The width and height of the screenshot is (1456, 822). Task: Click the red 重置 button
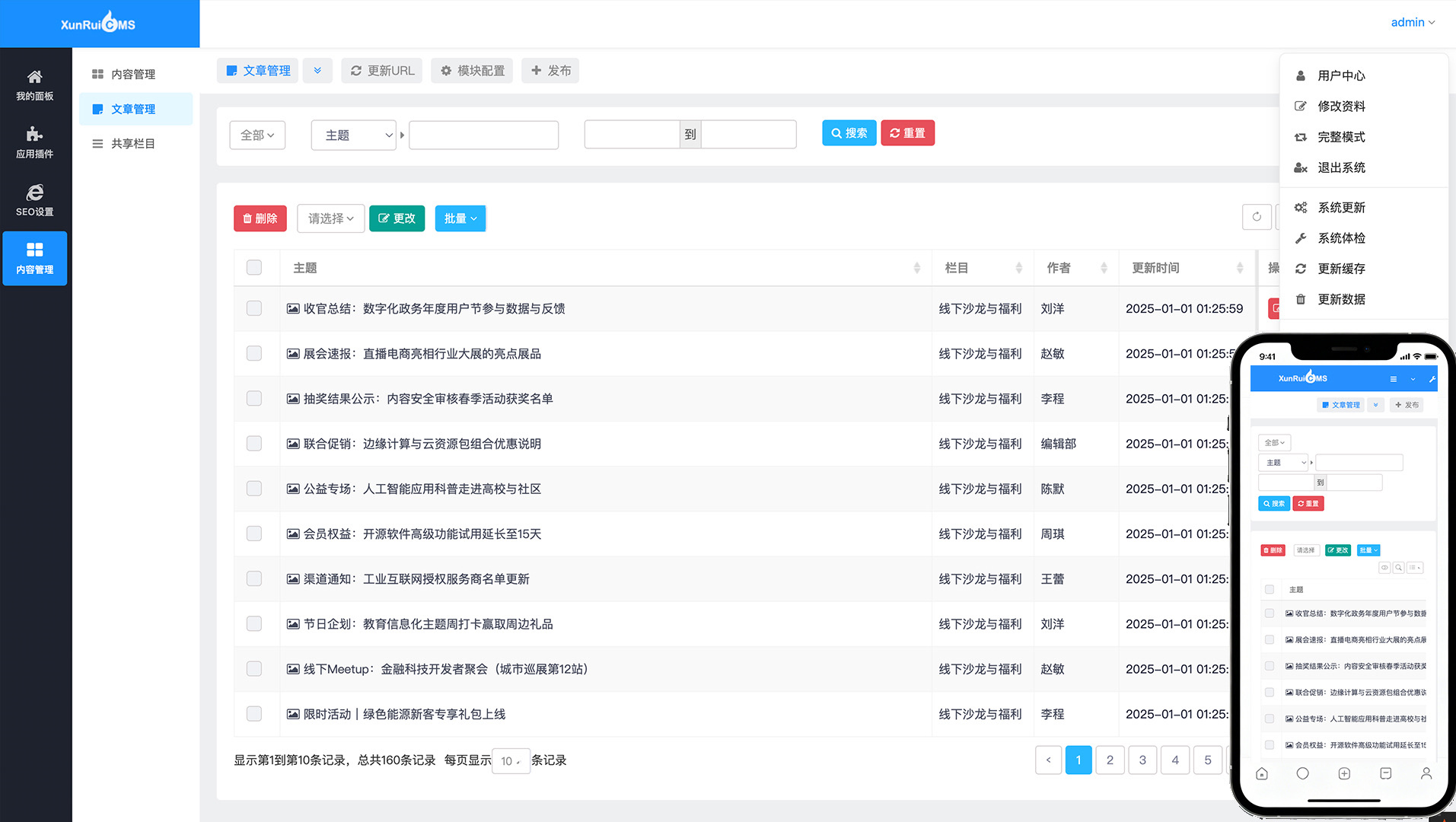click(x=907, y=133)
